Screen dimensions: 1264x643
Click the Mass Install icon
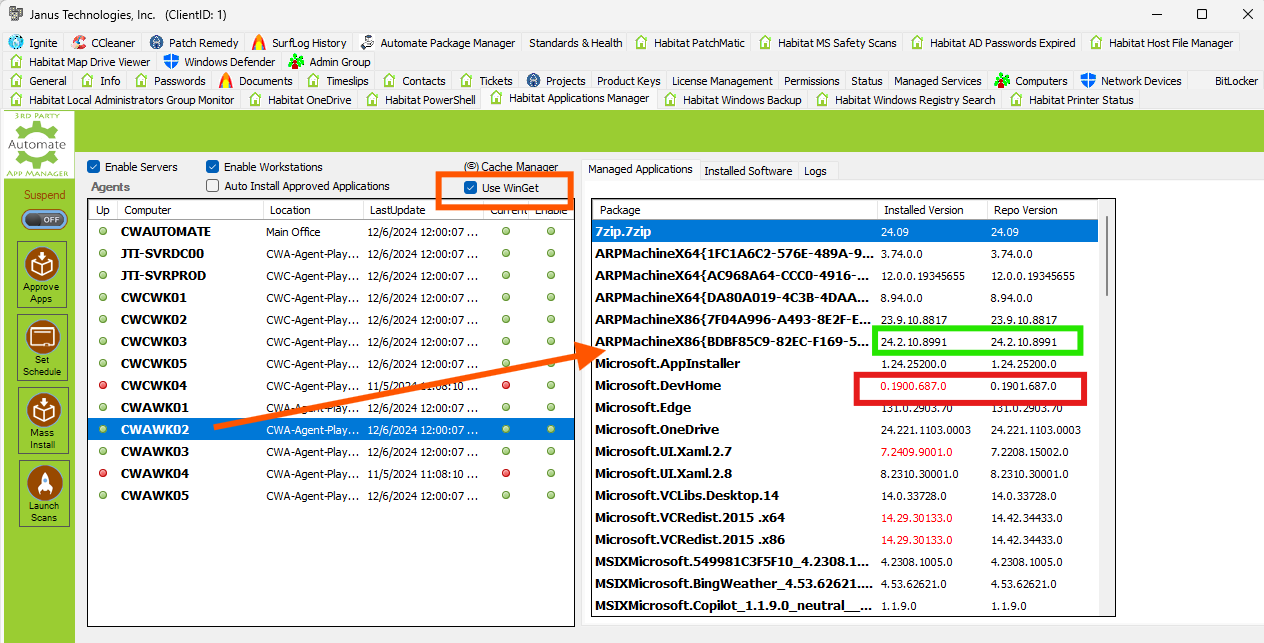pyautogui.click(x=42, y=419)
